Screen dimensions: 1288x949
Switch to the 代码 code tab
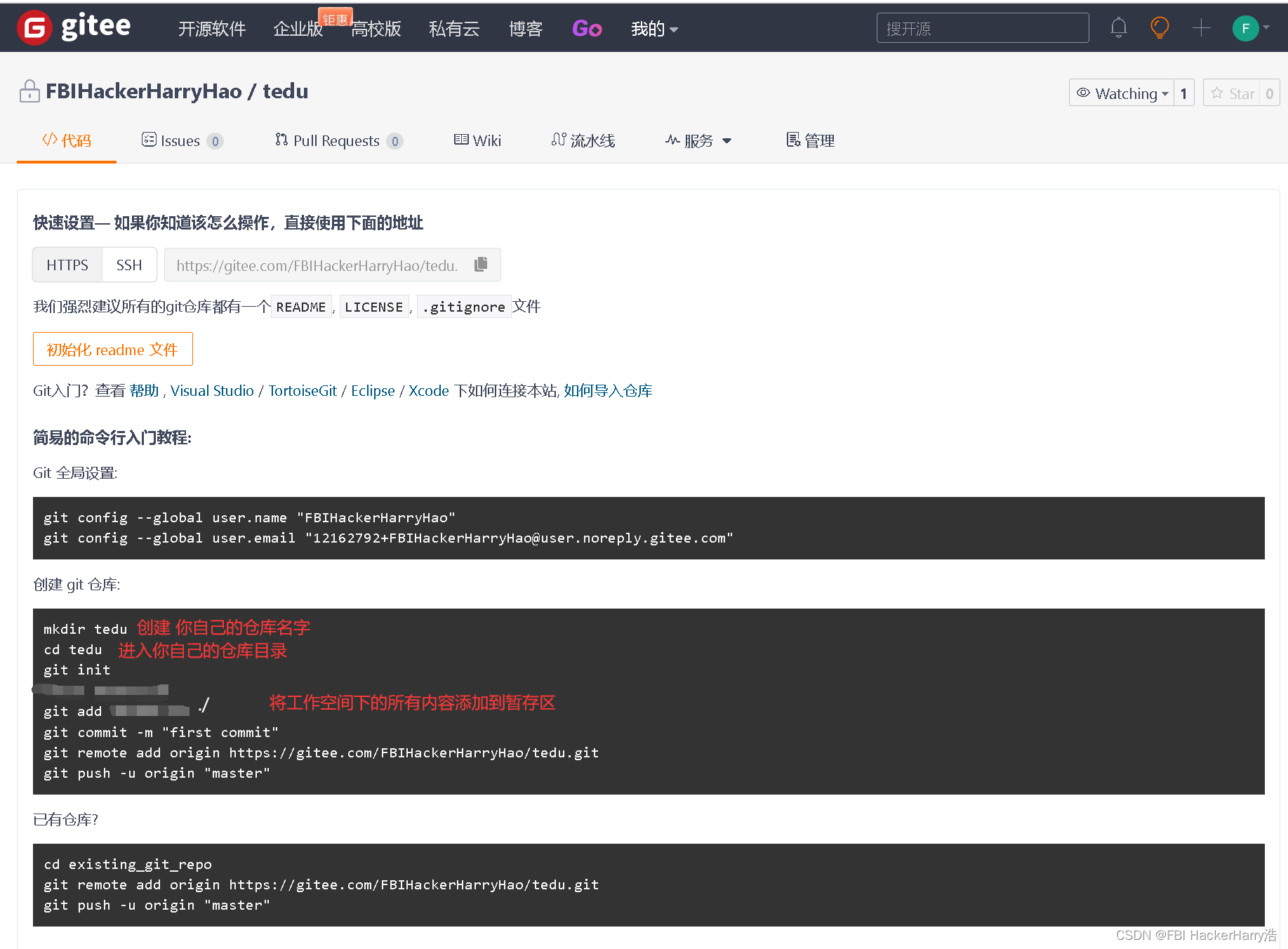click(67, 140)
